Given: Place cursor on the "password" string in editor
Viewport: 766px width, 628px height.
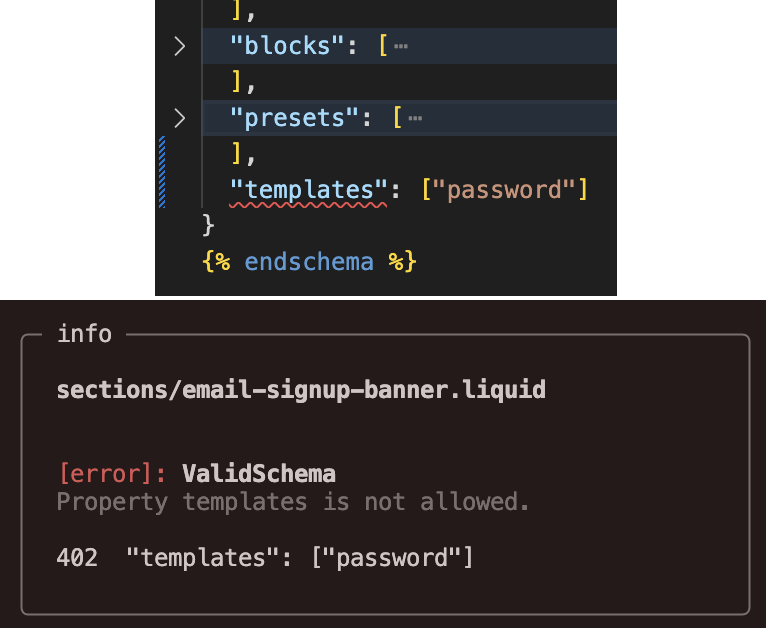Looking at the screenshot, I should [504, 189].
